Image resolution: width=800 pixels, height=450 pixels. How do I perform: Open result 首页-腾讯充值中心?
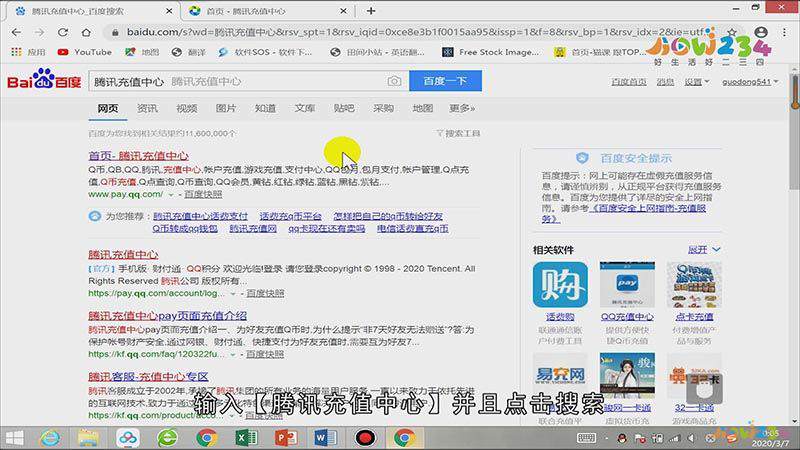coord(138,156)
